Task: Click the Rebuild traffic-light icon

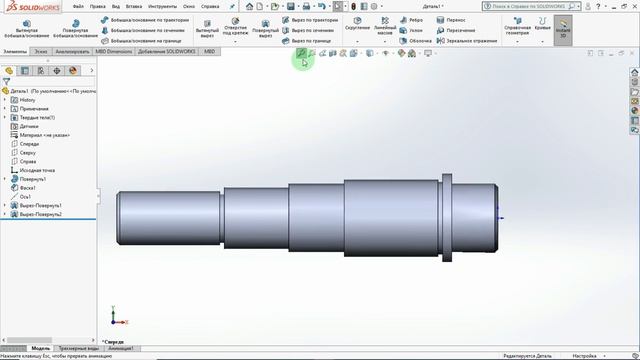Action: click(x=353, y=7)
